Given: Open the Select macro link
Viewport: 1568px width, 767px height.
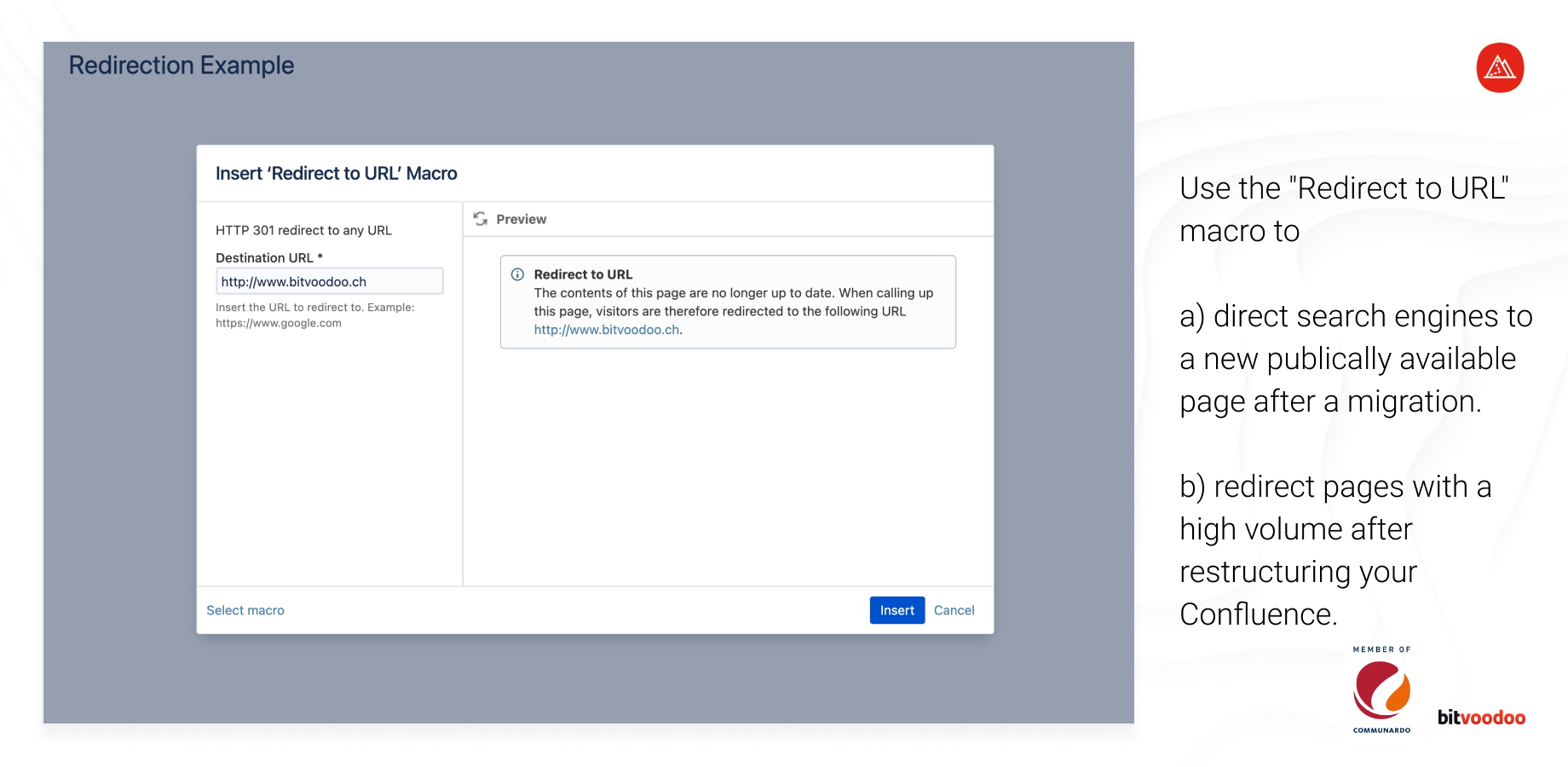Looking at the screenshot, I should [245, 610].
